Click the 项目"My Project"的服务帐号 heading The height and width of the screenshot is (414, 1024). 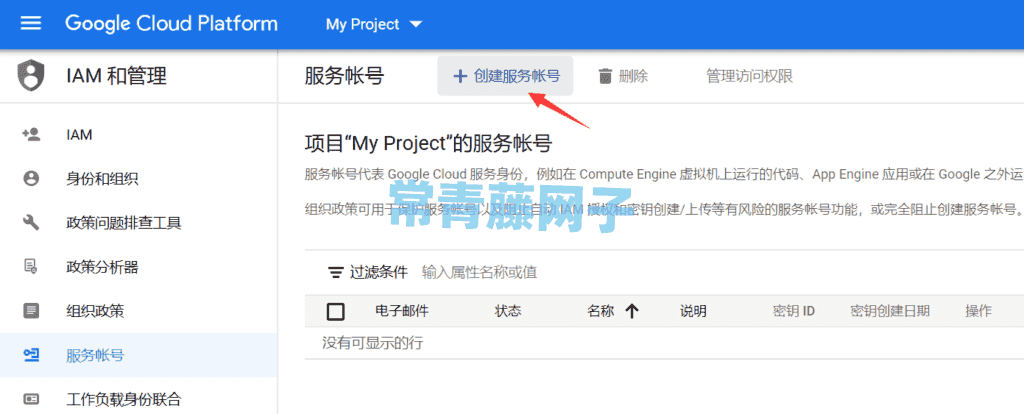pos(428,143)
